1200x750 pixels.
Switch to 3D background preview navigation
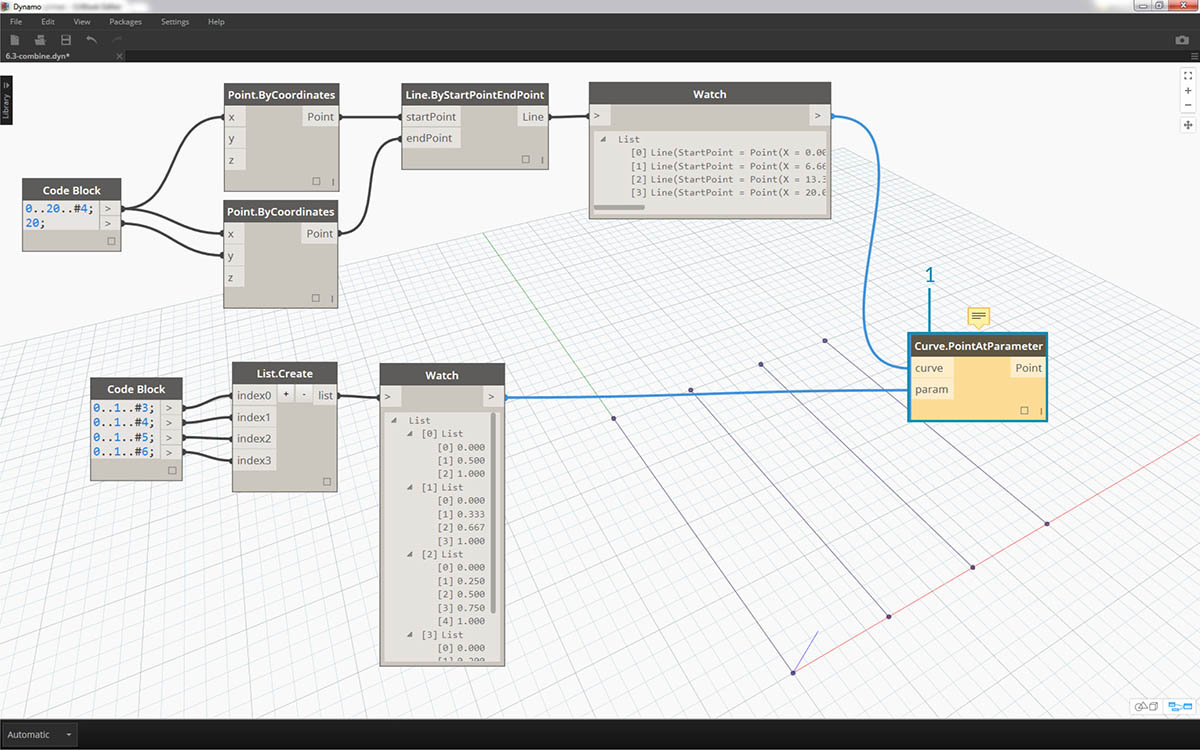(1146, 707)
